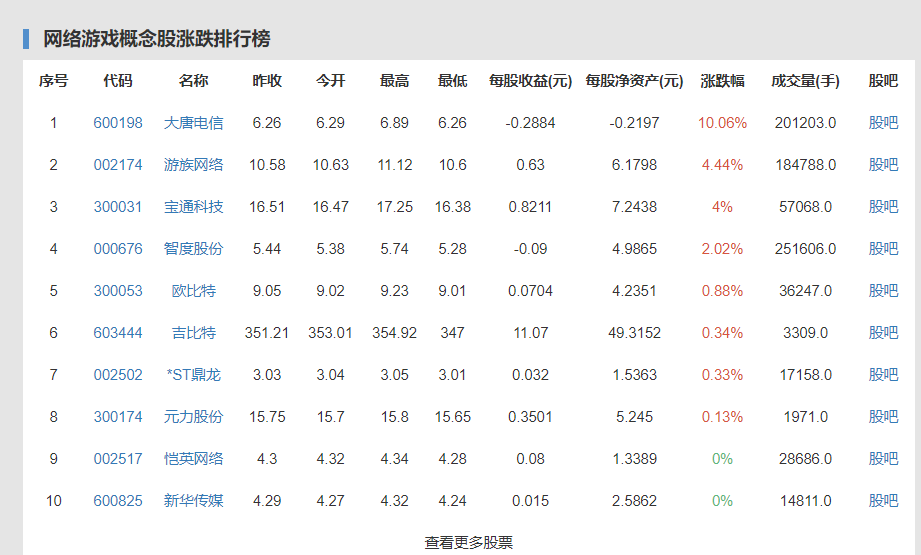Screen dimensions: 921x555
Task: Open 股吧 link for 大唐电信 row
Action: point(883,123)
